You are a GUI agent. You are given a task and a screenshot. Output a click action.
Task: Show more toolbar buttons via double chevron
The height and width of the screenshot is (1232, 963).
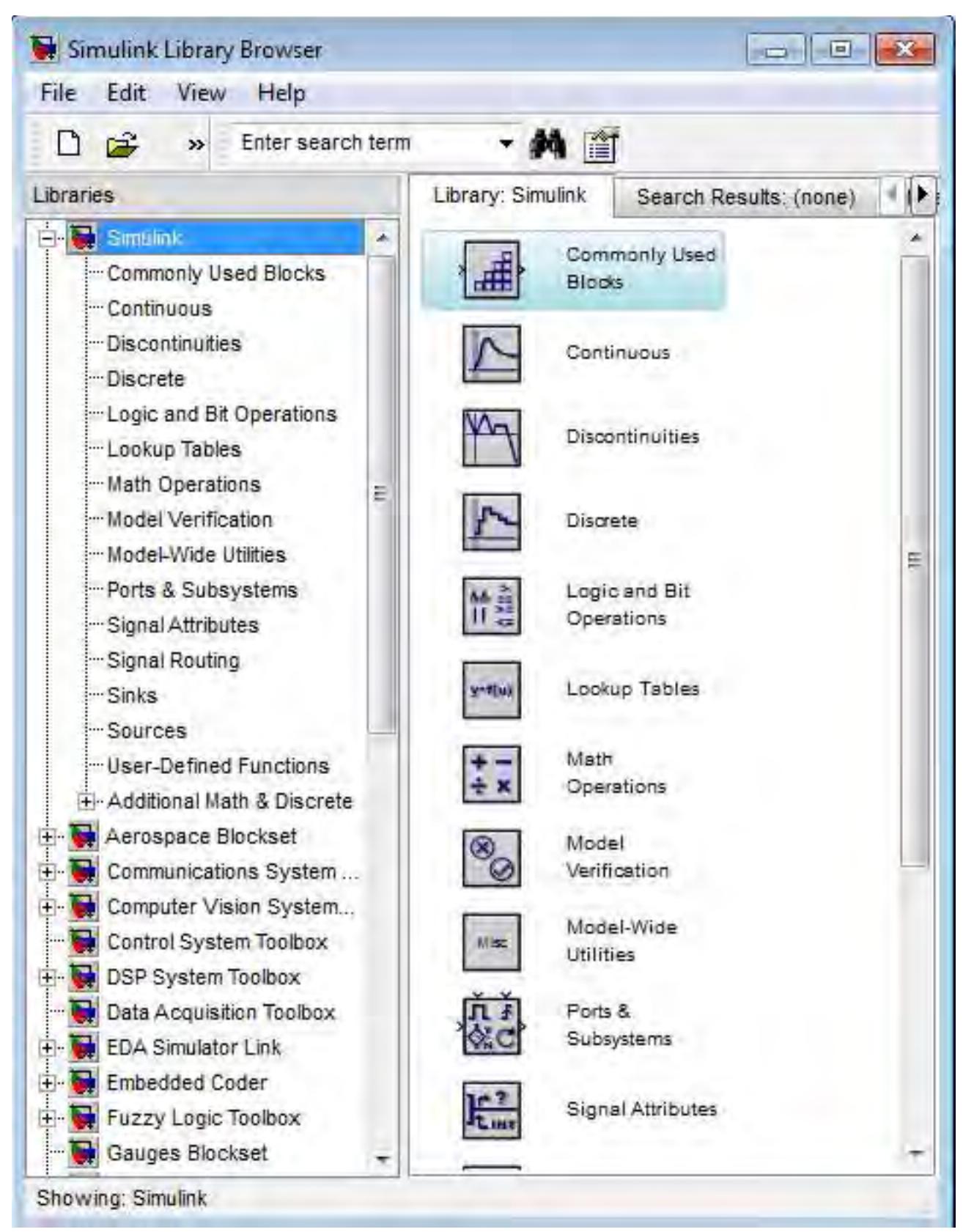click(x=196, y=144)
